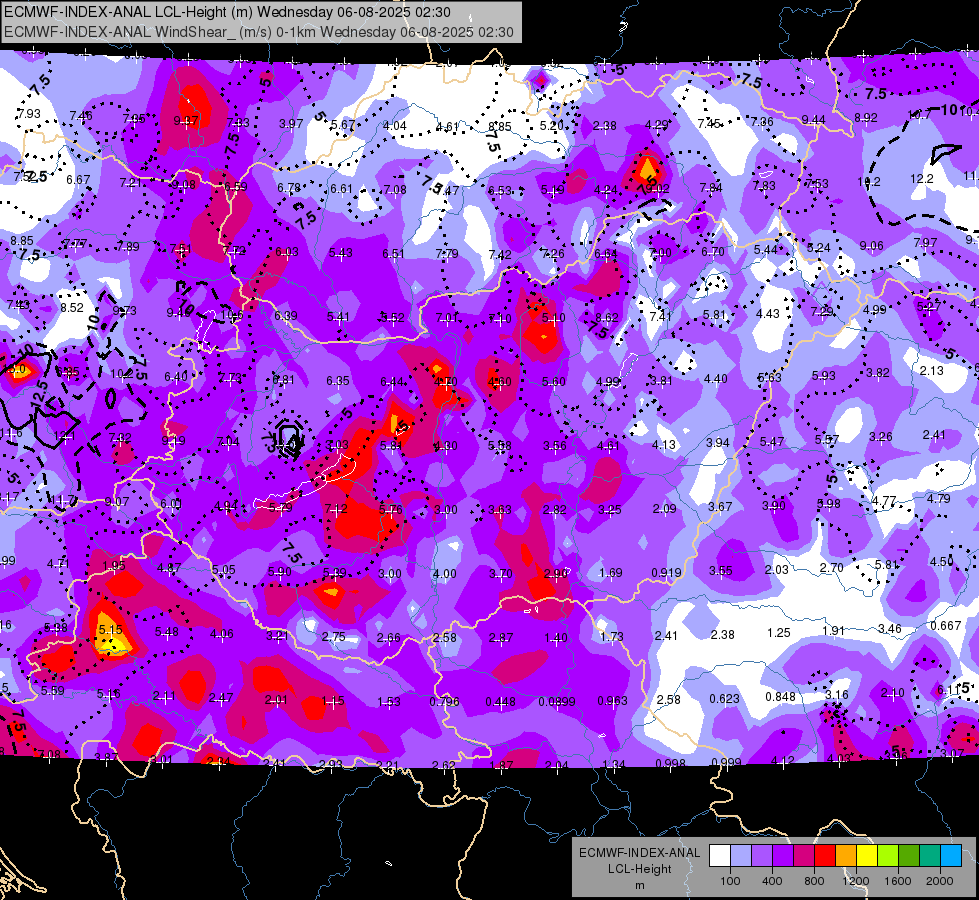Viewport: 979px width, 900px height.
Task: Click the red legend swatch
Action: click(x=825, y=856)
